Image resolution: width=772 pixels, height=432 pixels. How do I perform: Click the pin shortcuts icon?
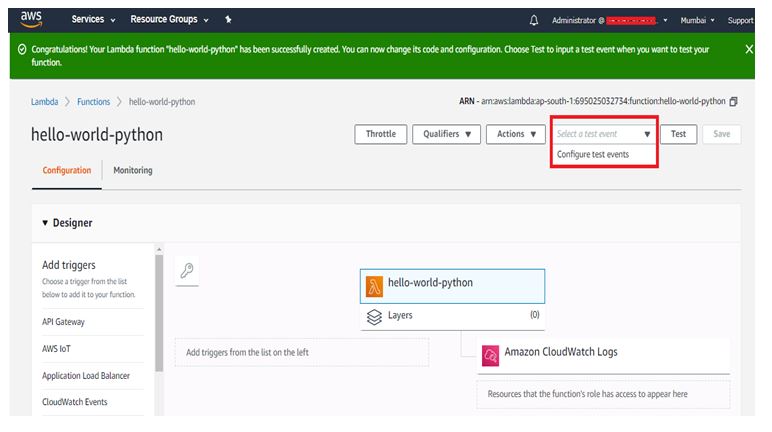coord(228,20)
